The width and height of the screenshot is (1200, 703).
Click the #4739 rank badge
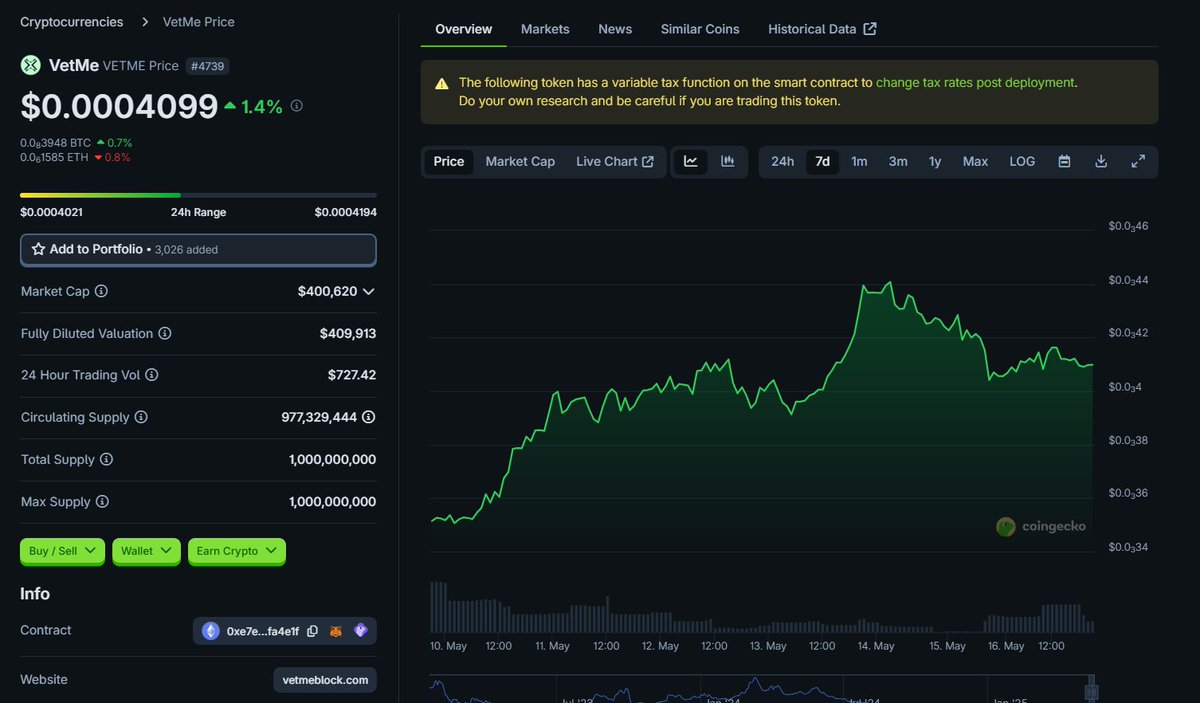(207, 65)
